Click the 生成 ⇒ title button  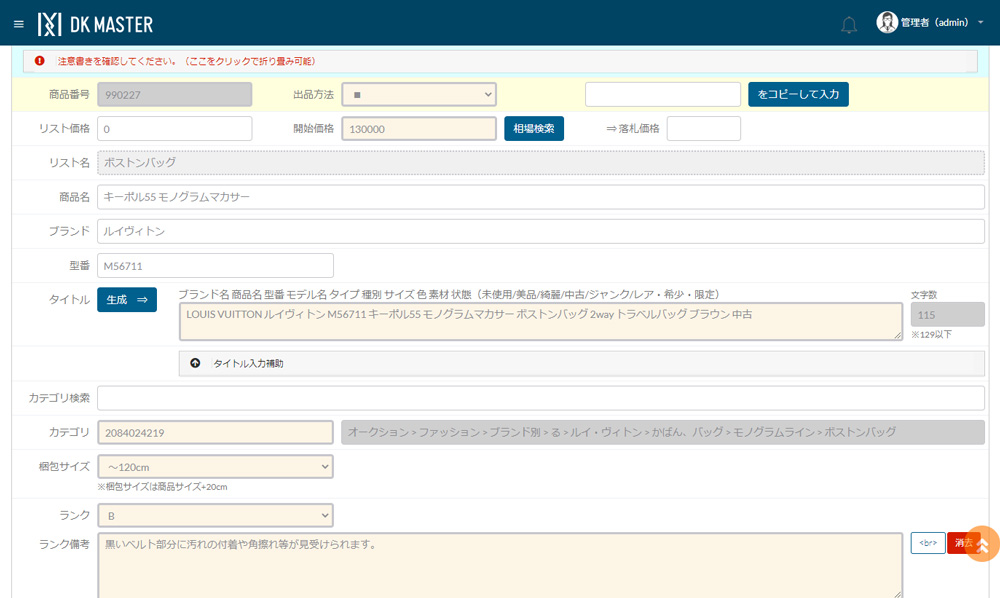pyautogui.click(x=127, y=300)
